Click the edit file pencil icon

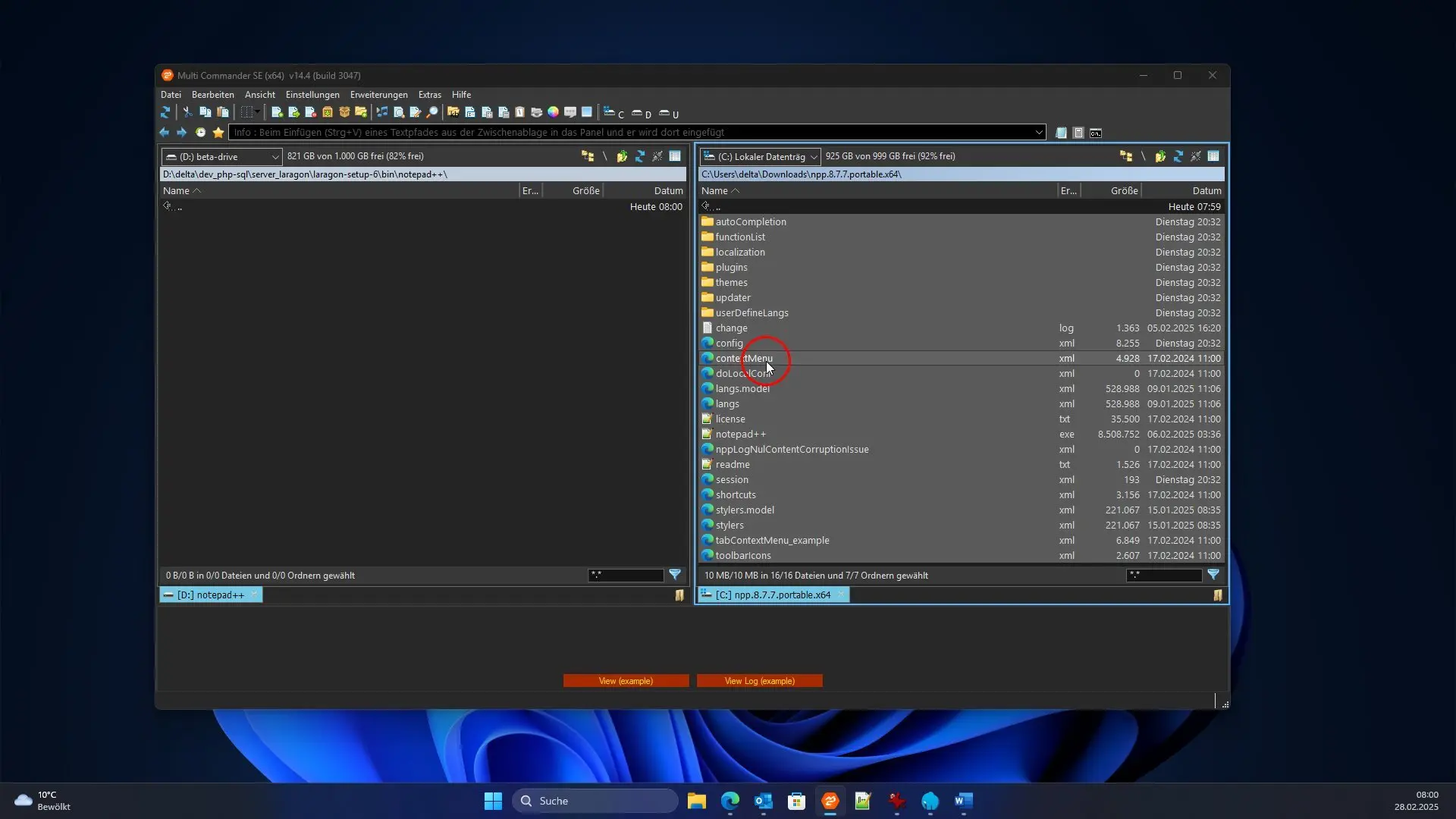point(416,112)
